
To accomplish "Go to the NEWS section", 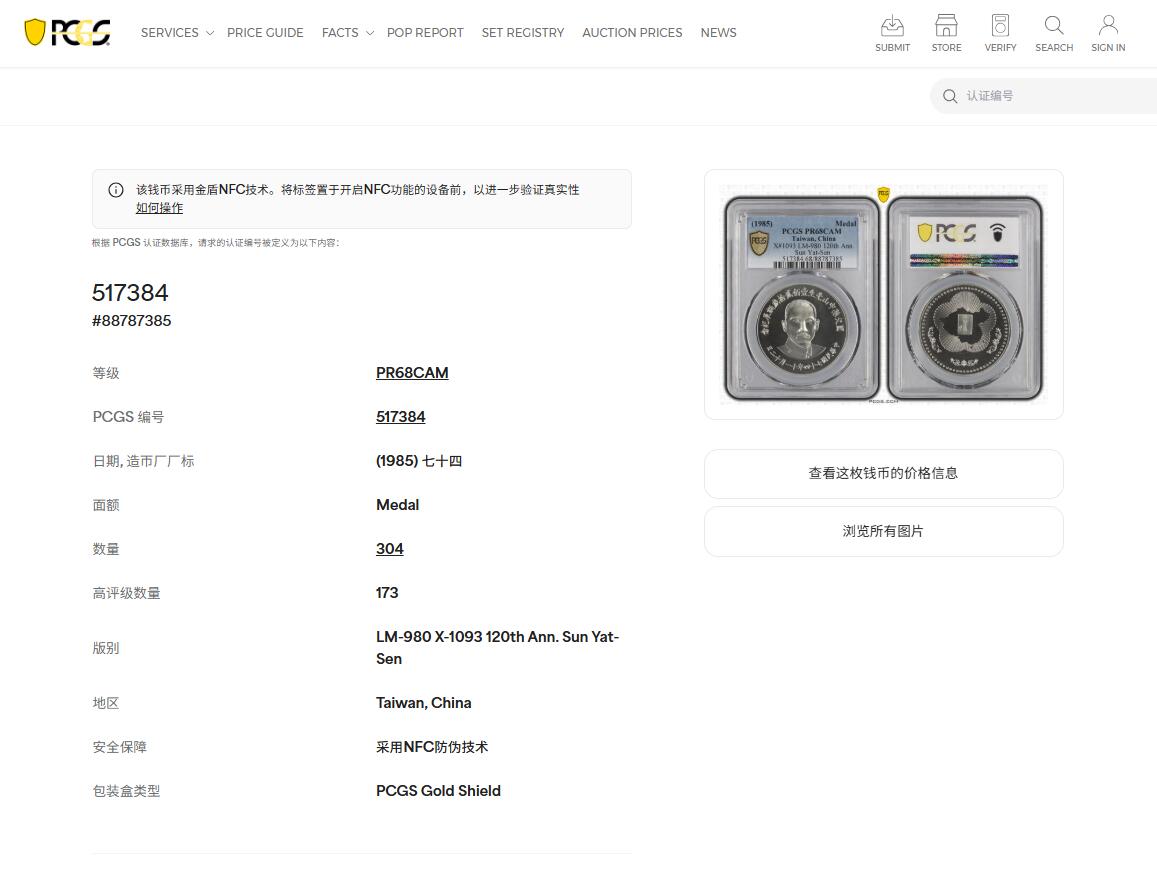I will tap(718, 32).
